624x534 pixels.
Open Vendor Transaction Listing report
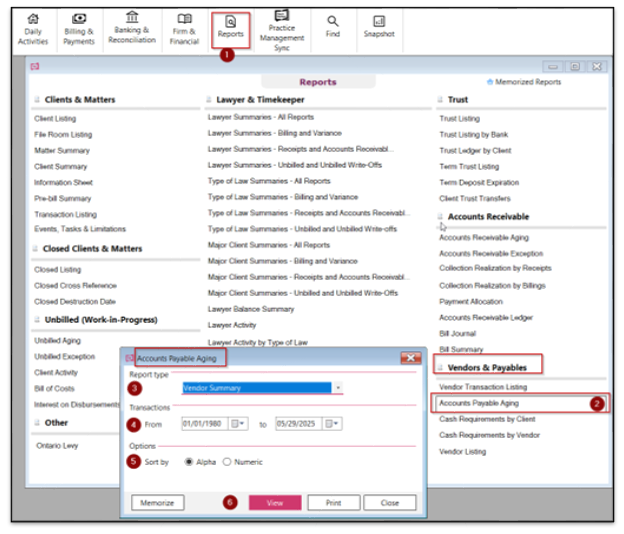coord(483,387)
